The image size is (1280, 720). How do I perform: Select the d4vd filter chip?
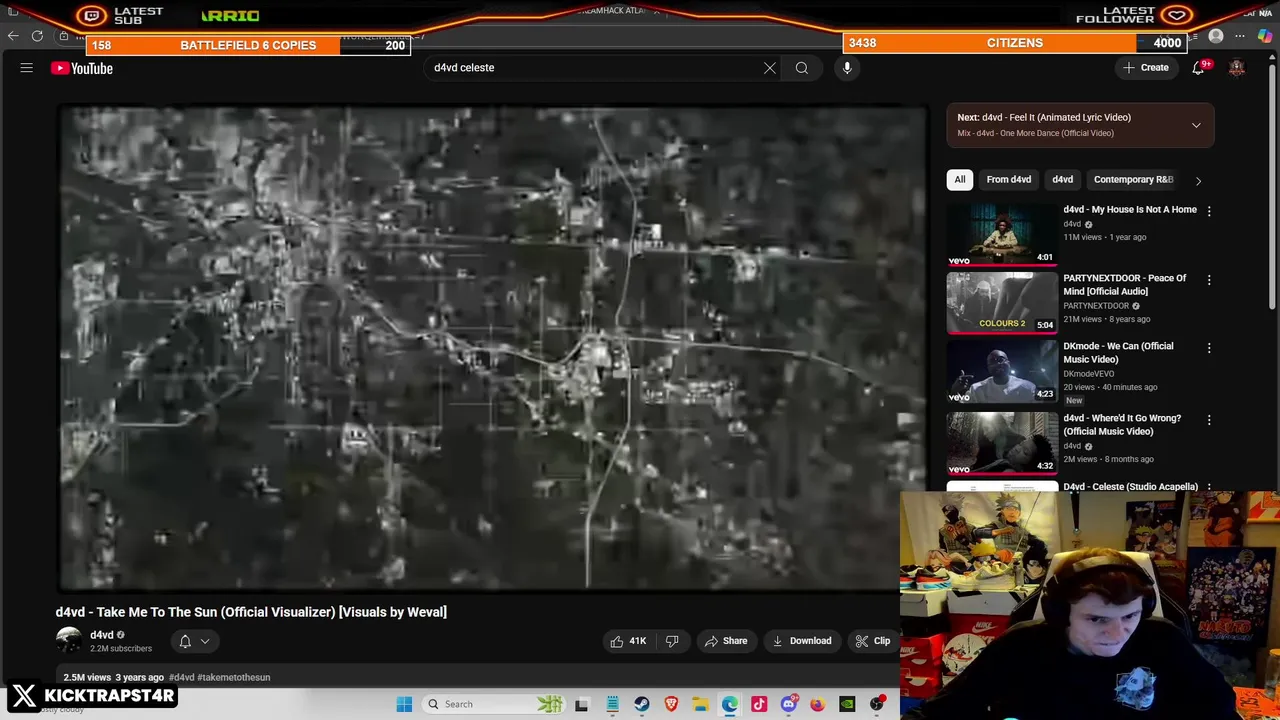pos(1062,180)
